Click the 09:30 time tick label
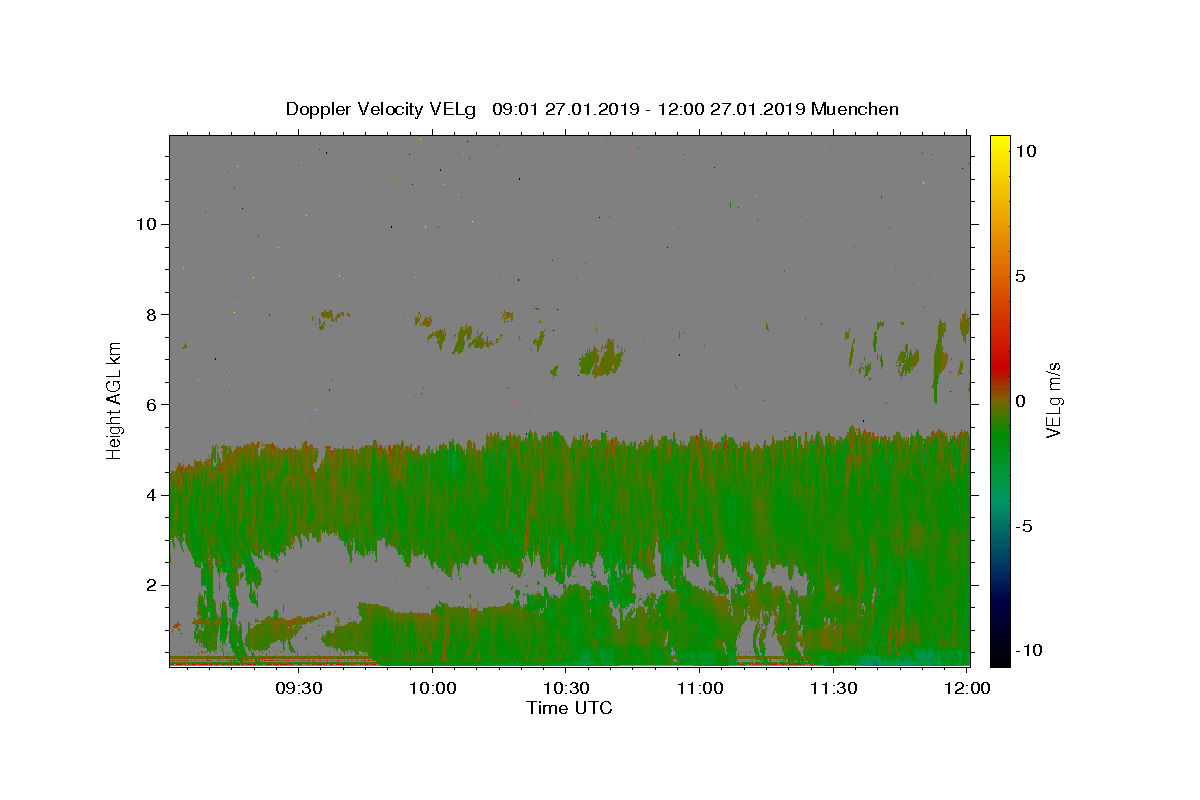Screen dimensions: 1200x800 pos(299,688)
